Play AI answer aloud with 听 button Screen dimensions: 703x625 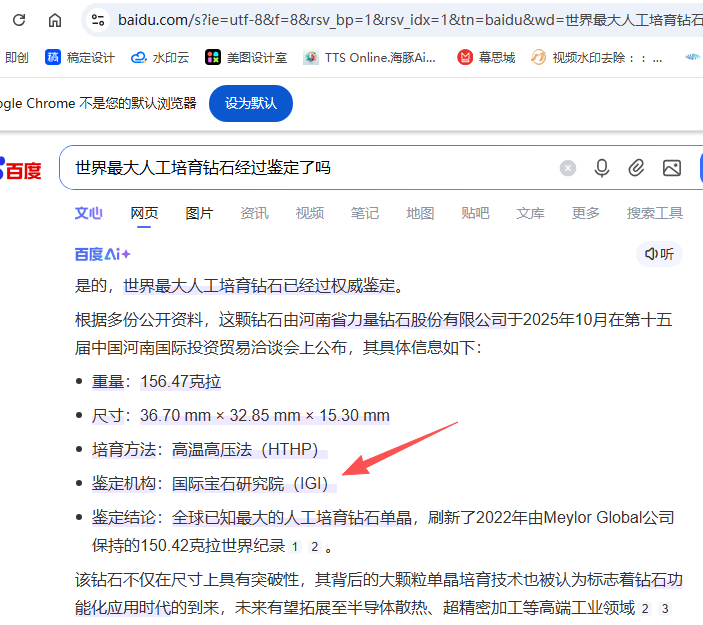[659, 254]
